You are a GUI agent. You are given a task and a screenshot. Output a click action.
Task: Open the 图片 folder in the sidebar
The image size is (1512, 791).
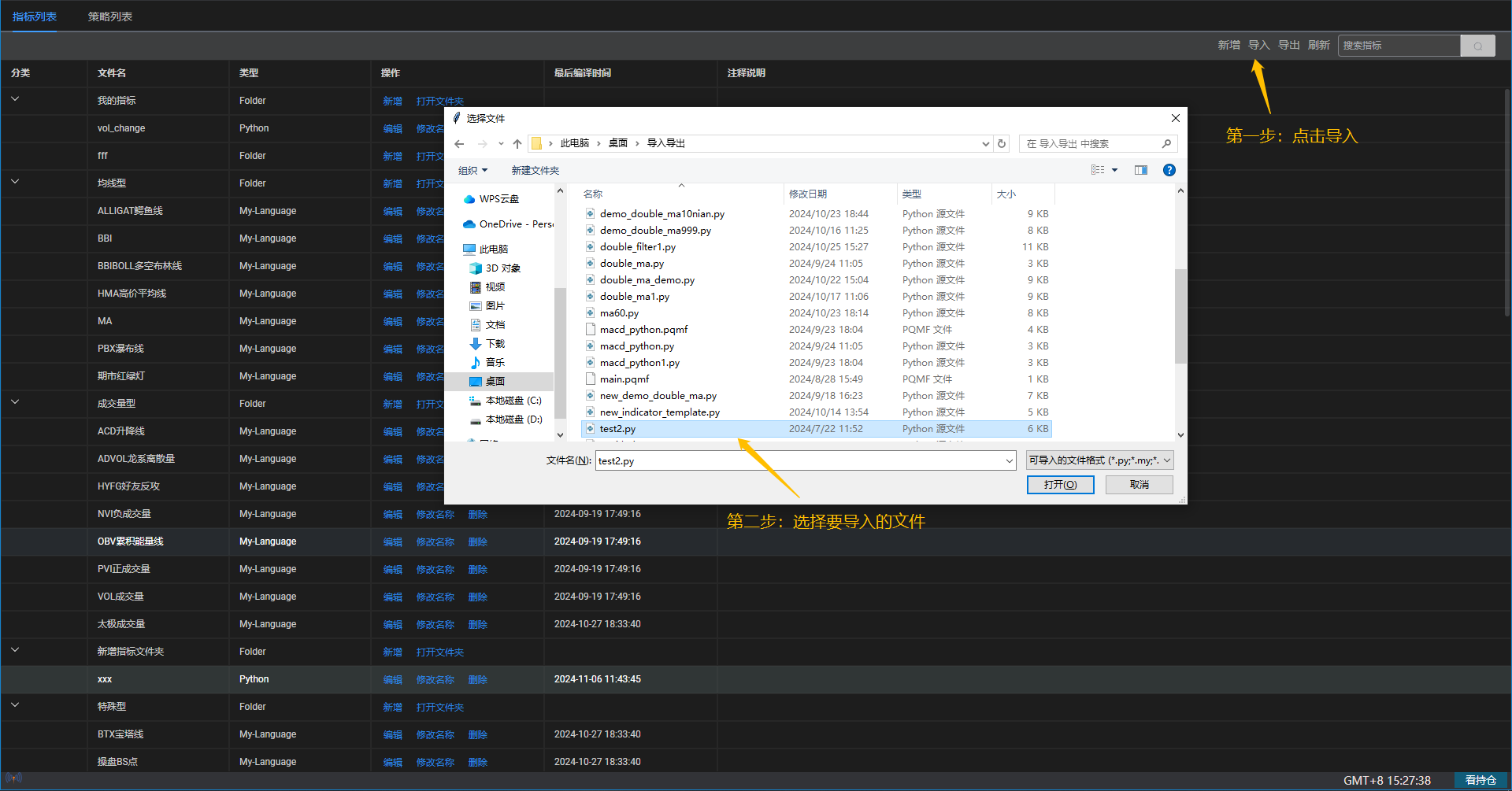click(x=487, y=306)
